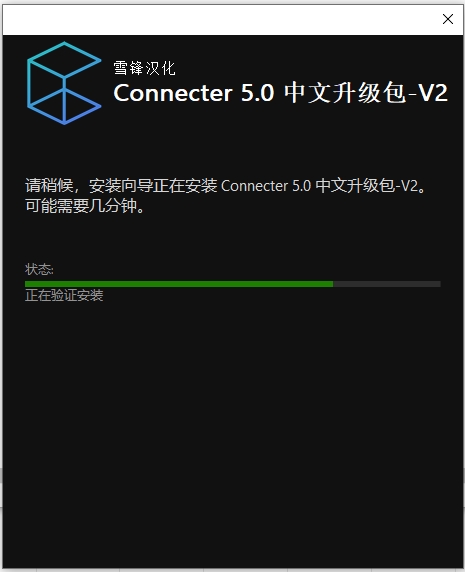Click the 请稍候 message line
Viewport: 465px width, 572px height.
(x=225, y=186)
